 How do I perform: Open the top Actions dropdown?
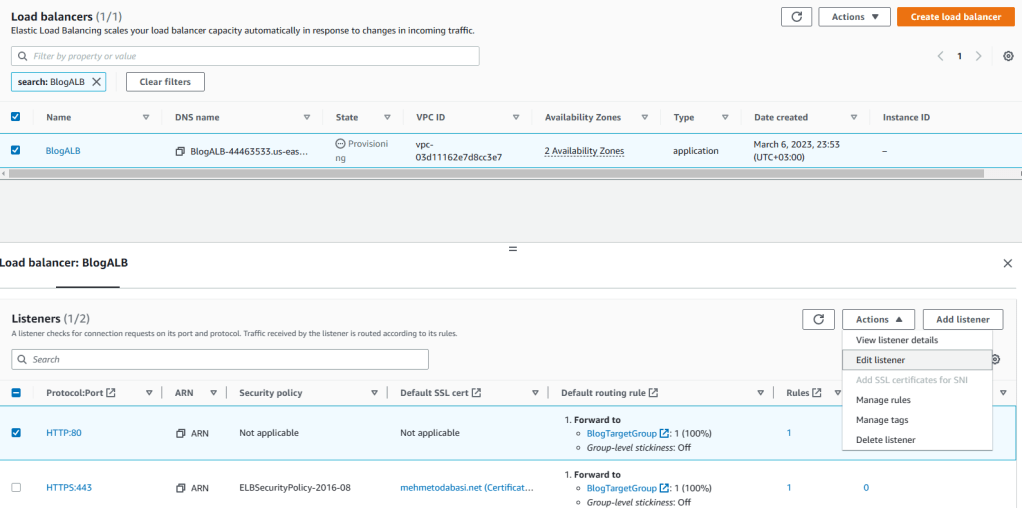[x=853, y=17]
